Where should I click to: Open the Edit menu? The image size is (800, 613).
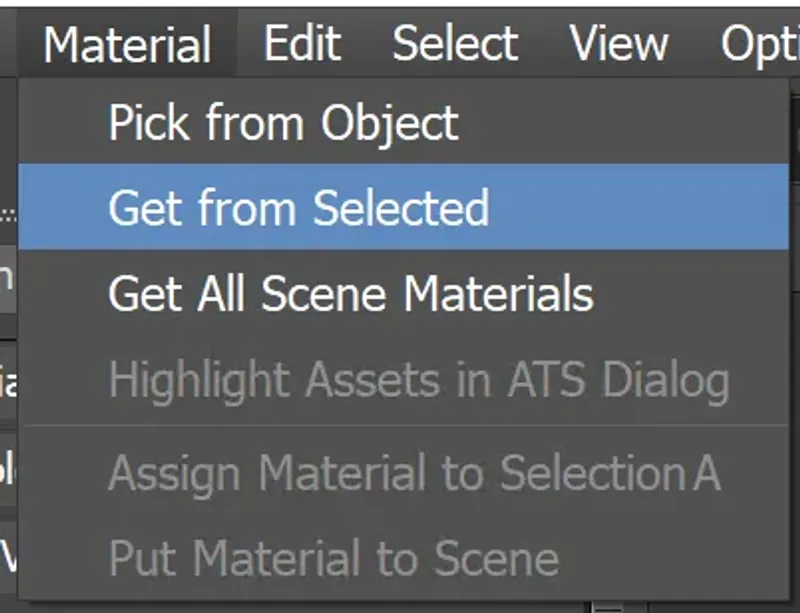point(301,42)
